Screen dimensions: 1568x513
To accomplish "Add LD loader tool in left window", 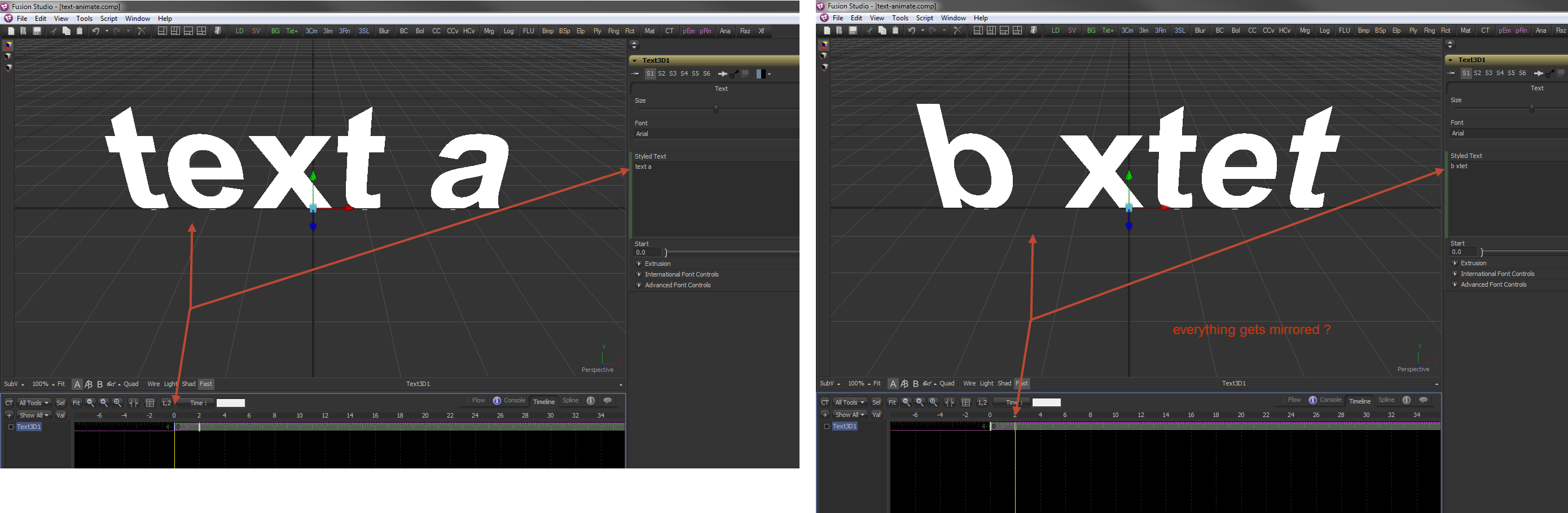I will tap(240, 31).
